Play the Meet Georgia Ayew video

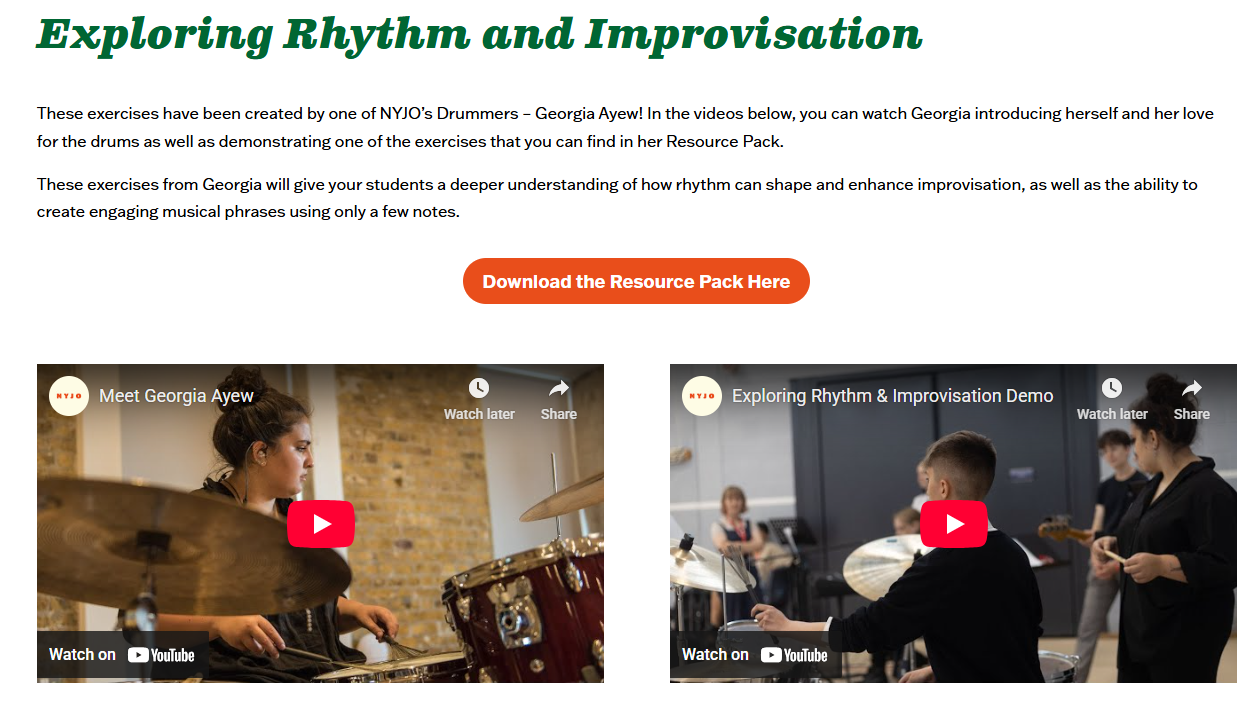point(321,524)
